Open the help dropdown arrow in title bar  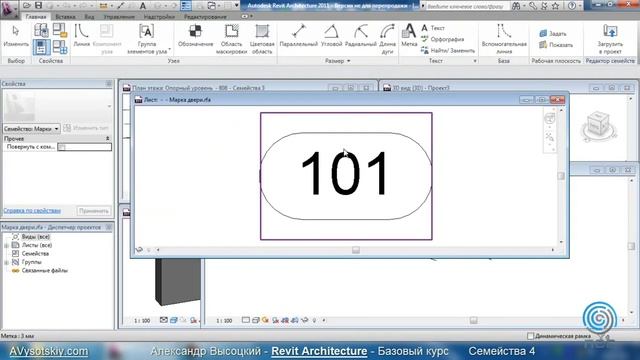pyautogui.click(x=580, y=6)
